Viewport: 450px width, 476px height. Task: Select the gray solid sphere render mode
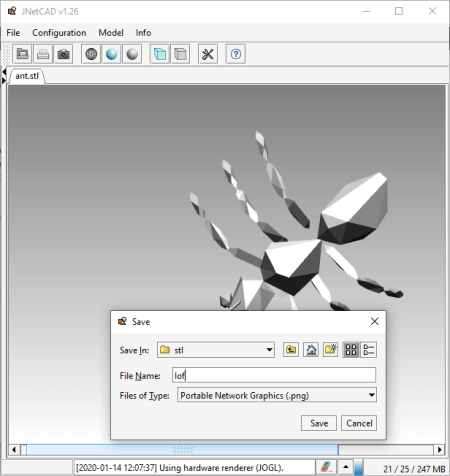click(x=132, y=54)
